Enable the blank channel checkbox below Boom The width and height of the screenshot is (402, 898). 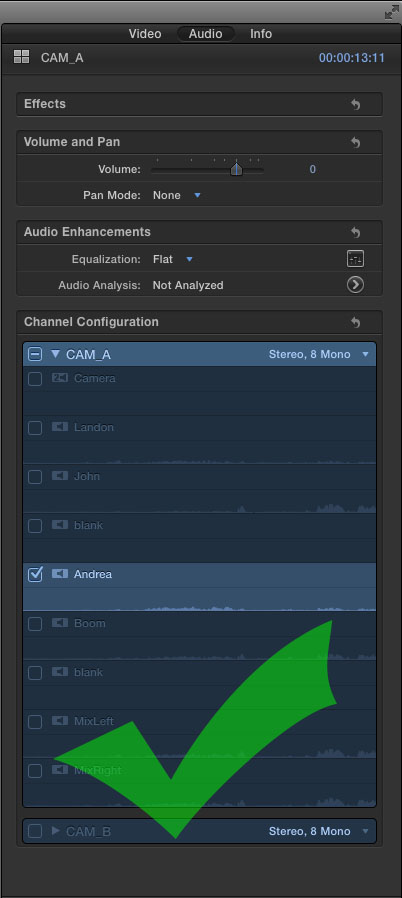coord(35,673)
